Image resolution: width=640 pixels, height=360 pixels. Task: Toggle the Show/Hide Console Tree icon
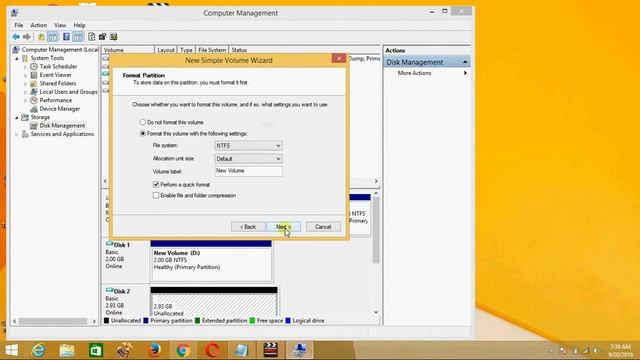click(x=53, y=37)
